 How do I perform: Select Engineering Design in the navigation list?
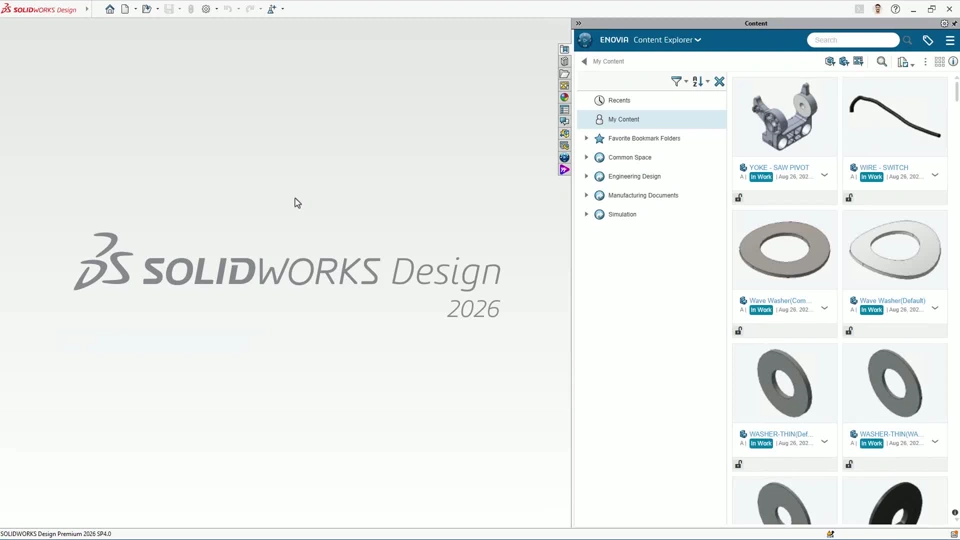point(634,176)
